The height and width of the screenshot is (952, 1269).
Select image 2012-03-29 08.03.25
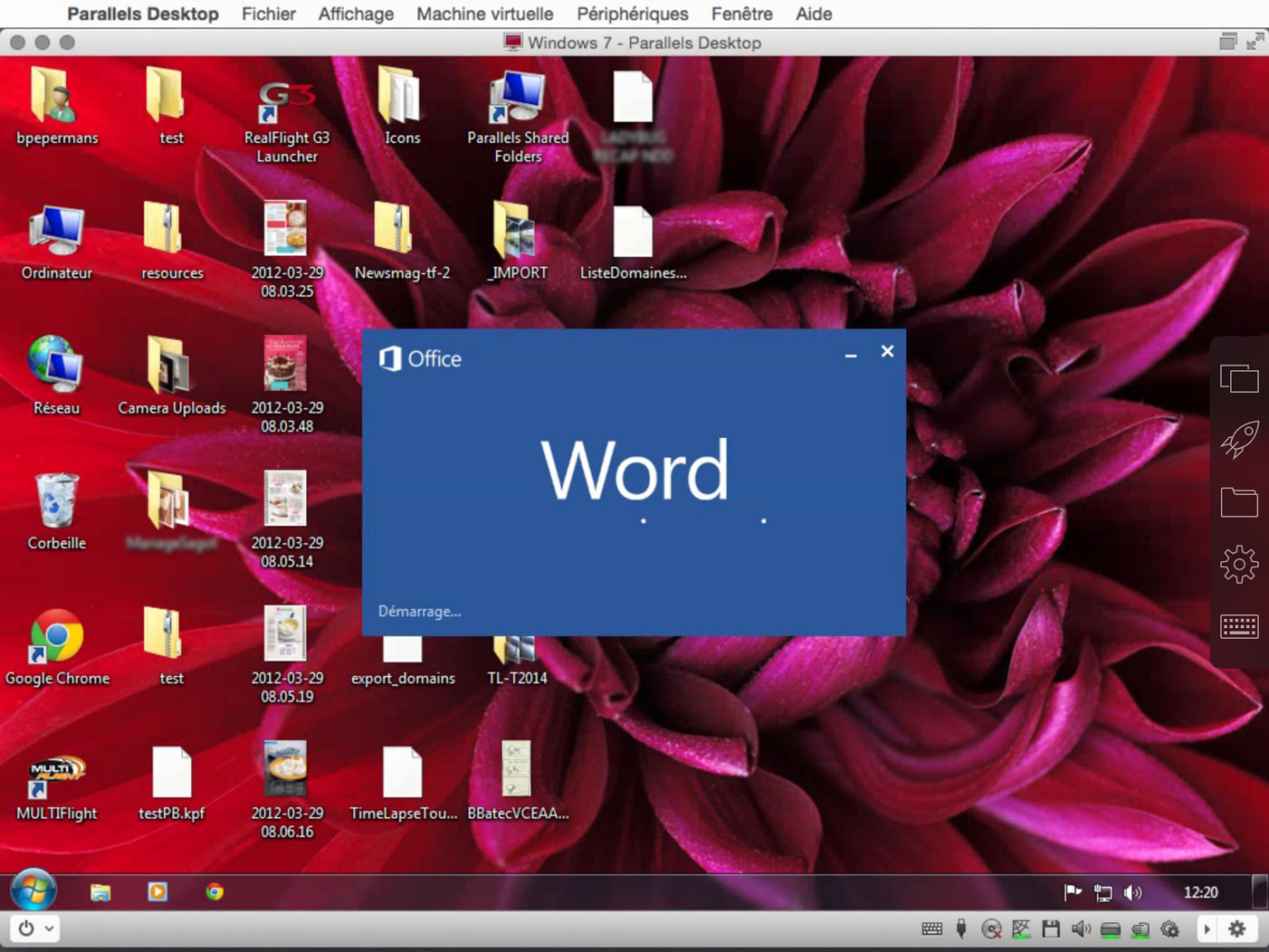point(286,251)
